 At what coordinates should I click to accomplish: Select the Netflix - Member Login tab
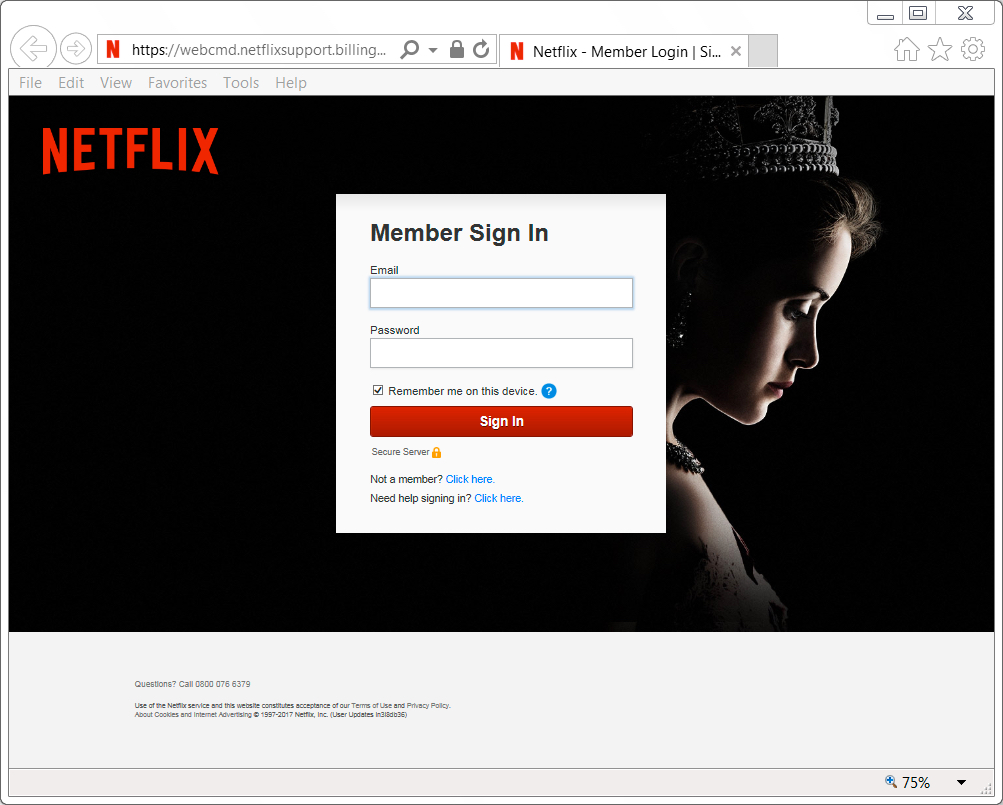[x=622, y=51]
